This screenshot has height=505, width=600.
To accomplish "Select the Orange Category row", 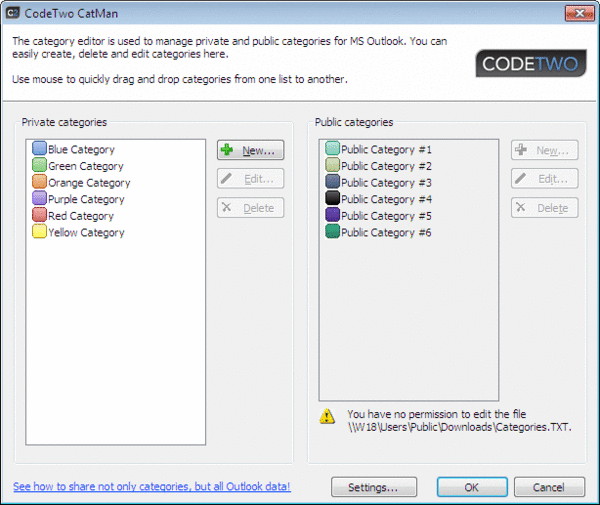I will click(81, 182).
